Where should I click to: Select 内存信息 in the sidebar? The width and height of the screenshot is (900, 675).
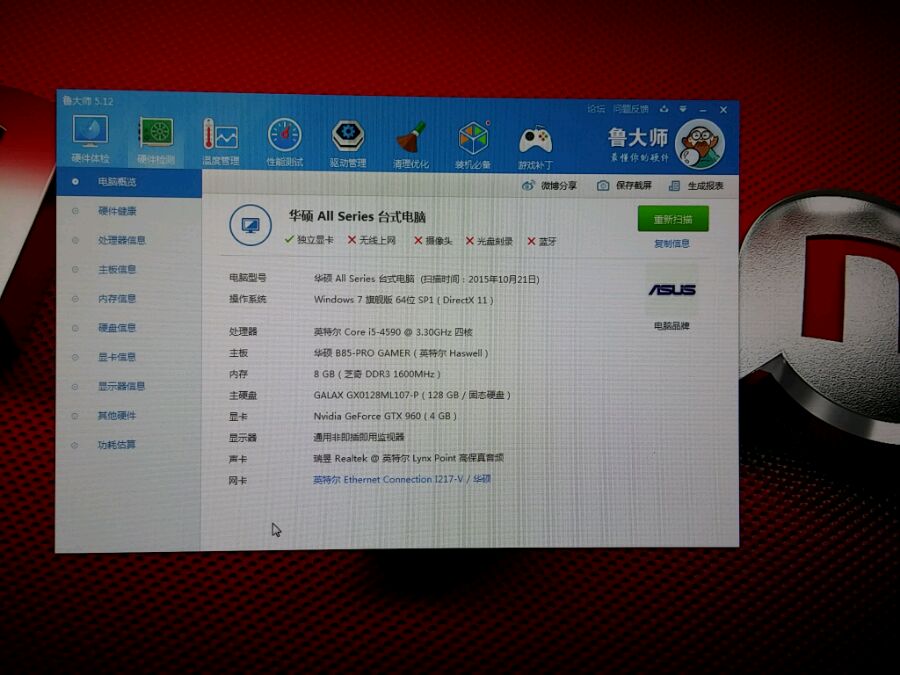tap(117, 298)
